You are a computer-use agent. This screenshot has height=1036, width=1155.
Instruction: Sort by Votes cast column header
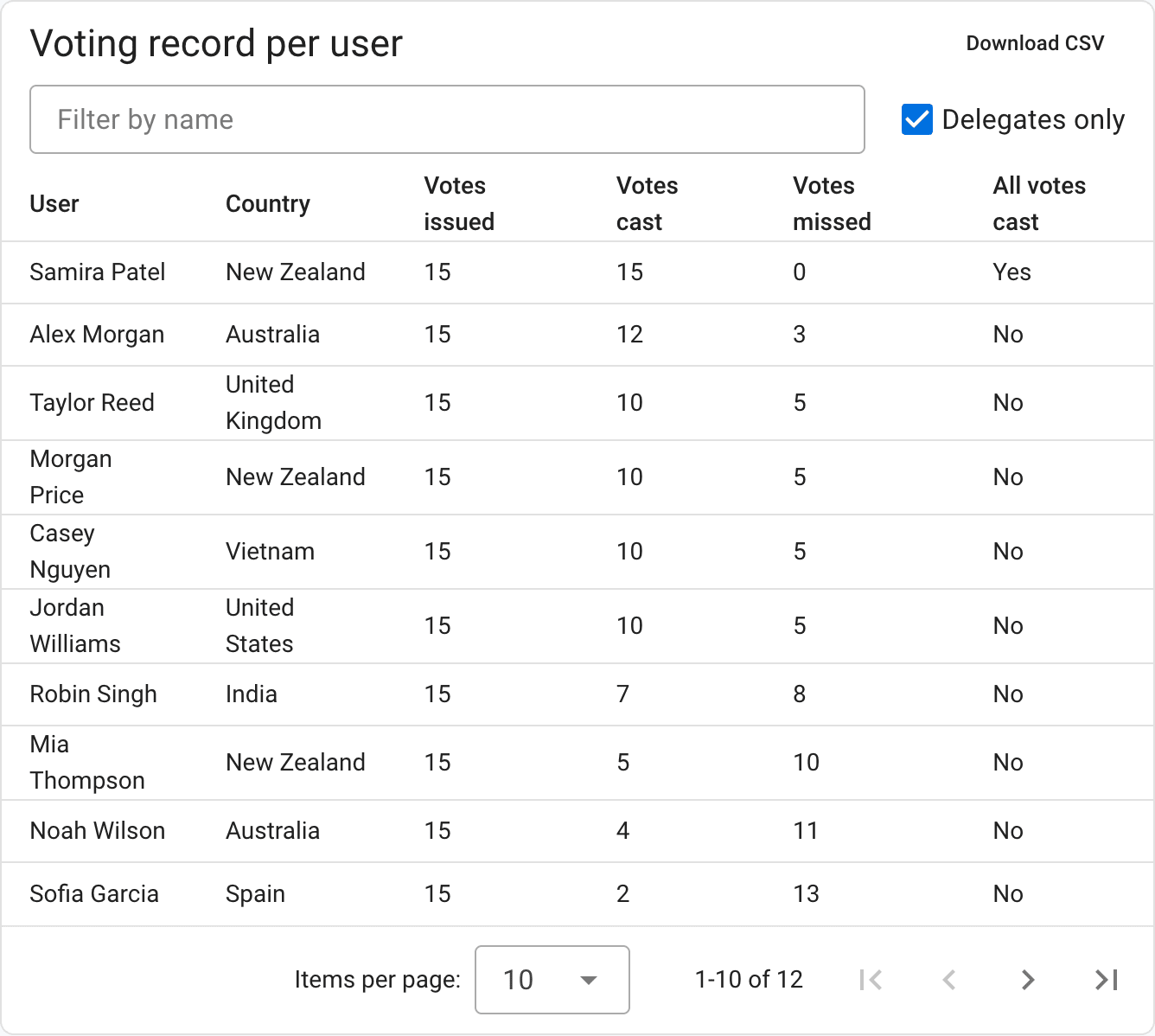click(647, 204)
